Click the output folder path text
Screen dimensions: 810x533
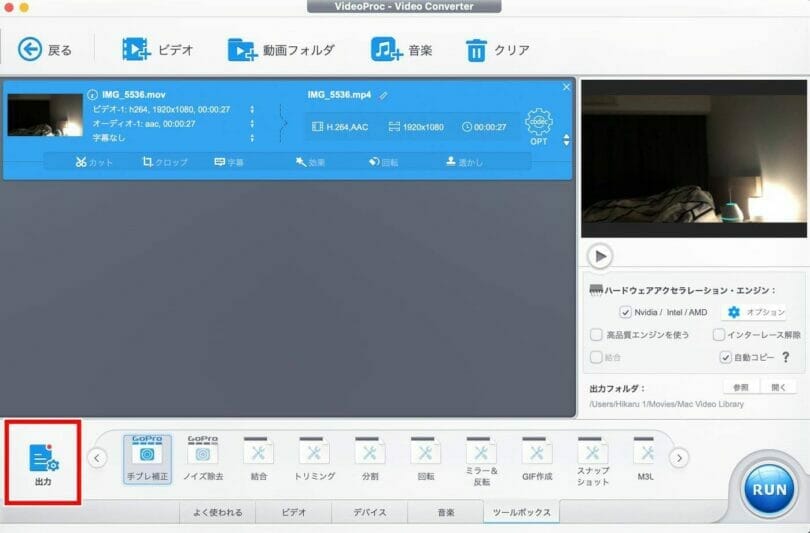[x=666, y=404]
